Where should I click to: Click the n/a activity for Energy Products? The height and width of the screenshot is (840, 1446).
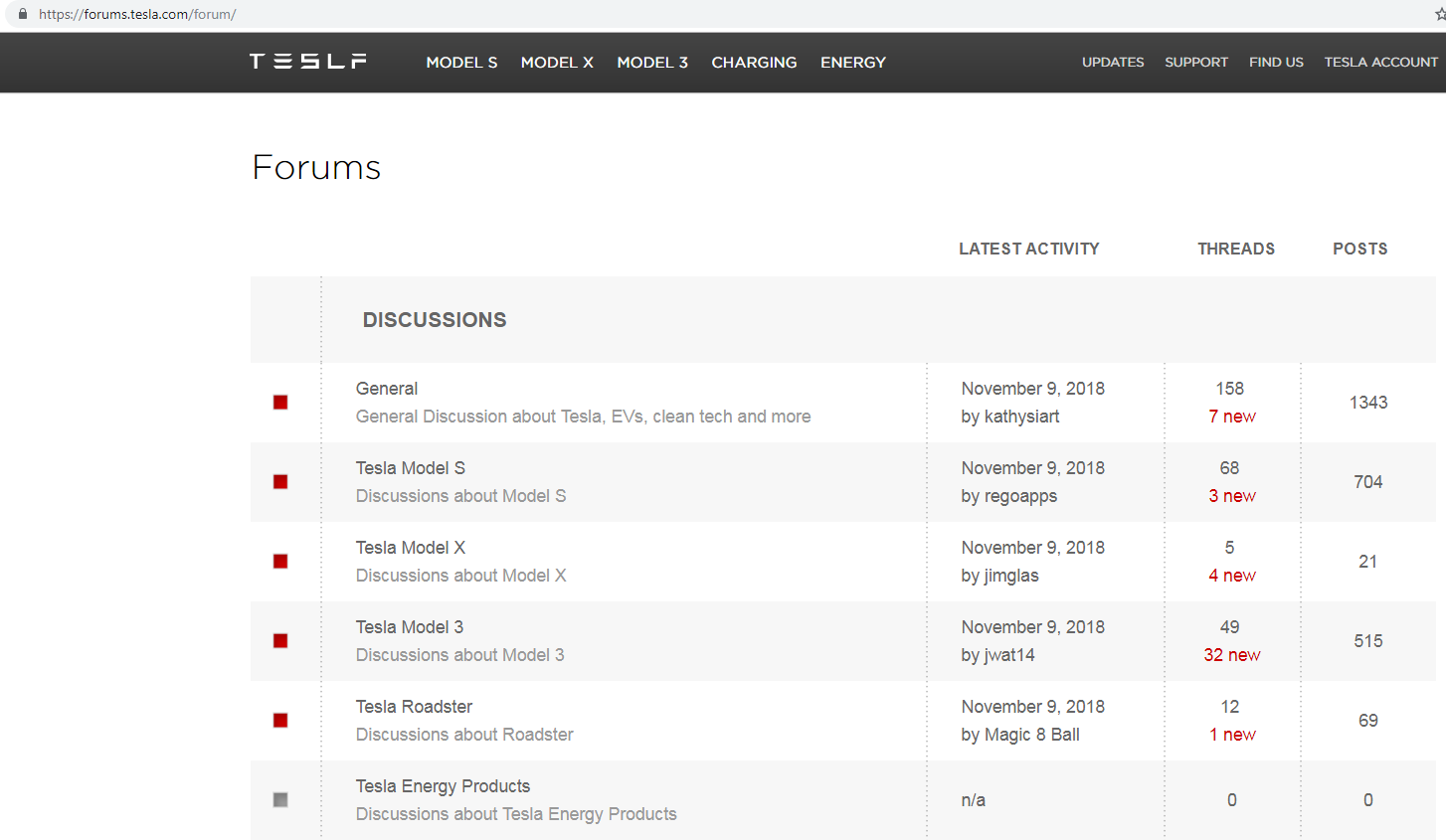coord(974,800)
